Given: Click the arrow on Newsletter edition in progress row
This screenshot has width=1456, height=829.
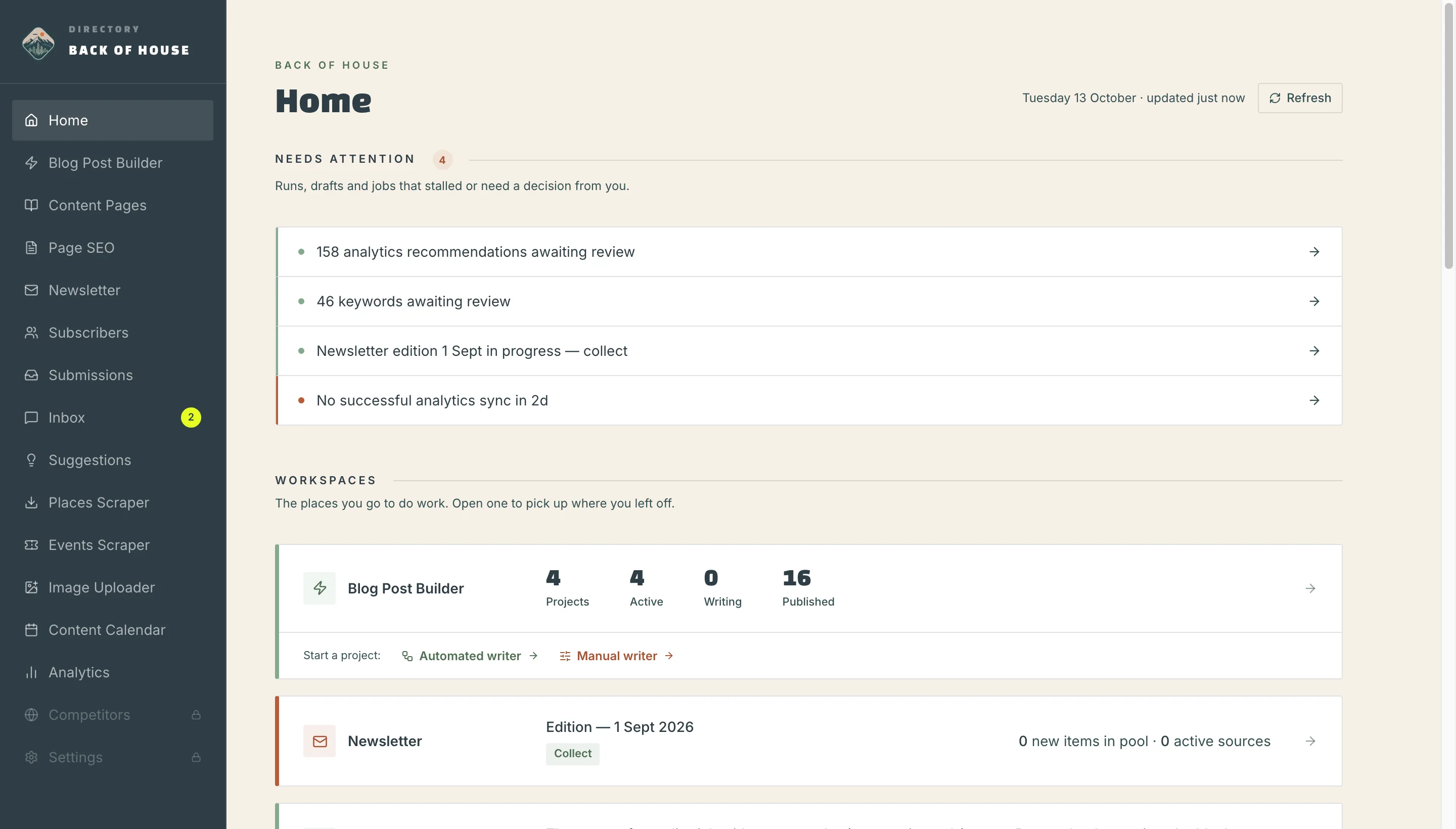Looking at the screenshot, I should [1313, 351].
